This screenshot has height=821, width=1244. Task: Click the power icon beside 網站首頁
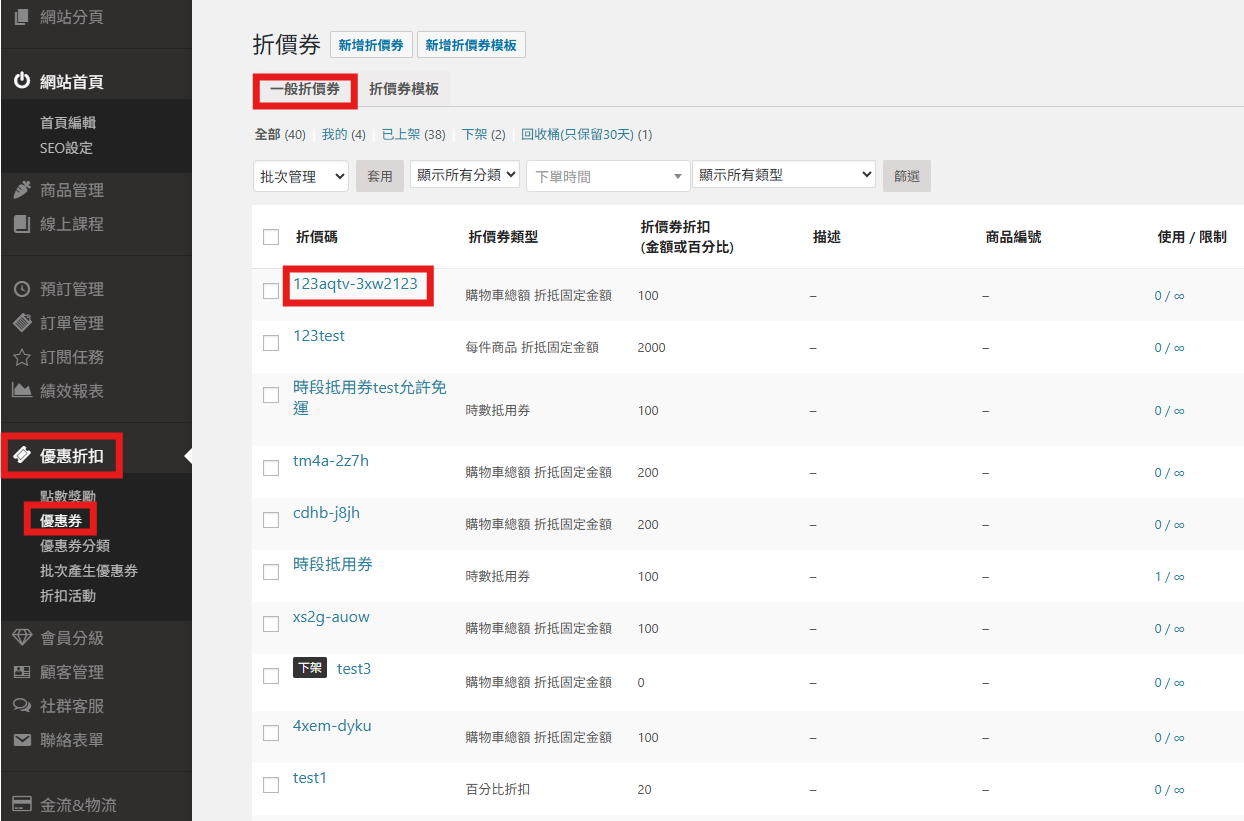coord(22,82)
